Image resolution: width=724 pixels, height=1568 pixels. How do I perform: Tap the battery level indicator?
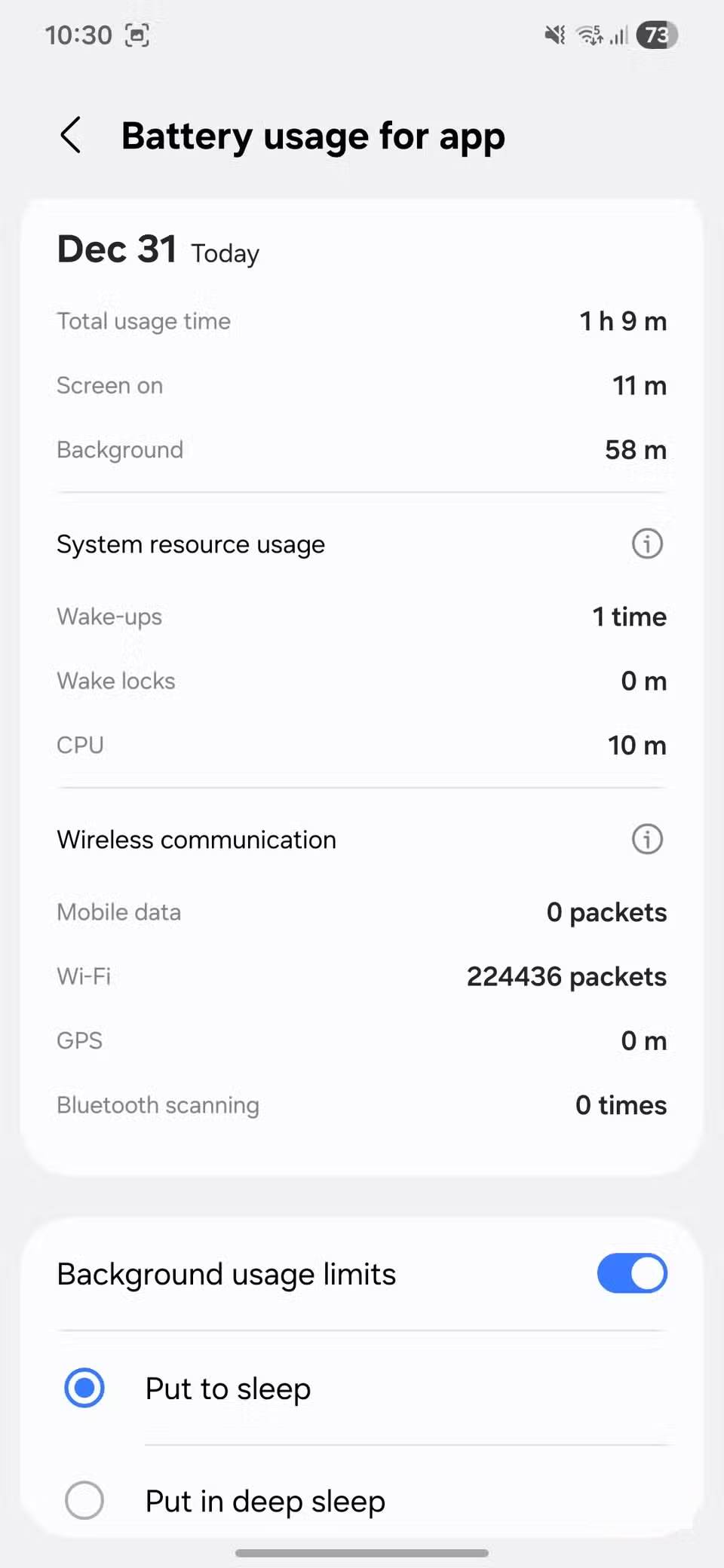pyautogui.click(x=657, y=35)
